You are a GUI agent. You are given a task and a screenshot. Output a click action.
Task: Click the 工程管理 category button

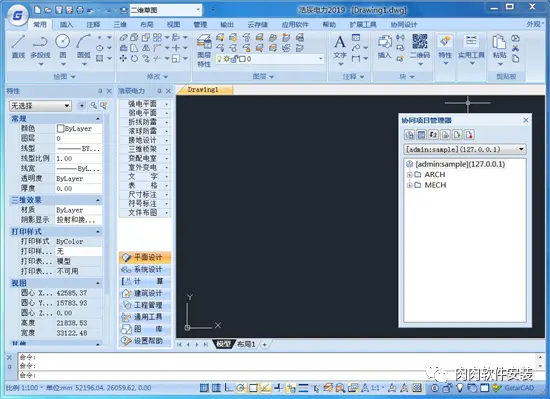(x=145, y=305)
